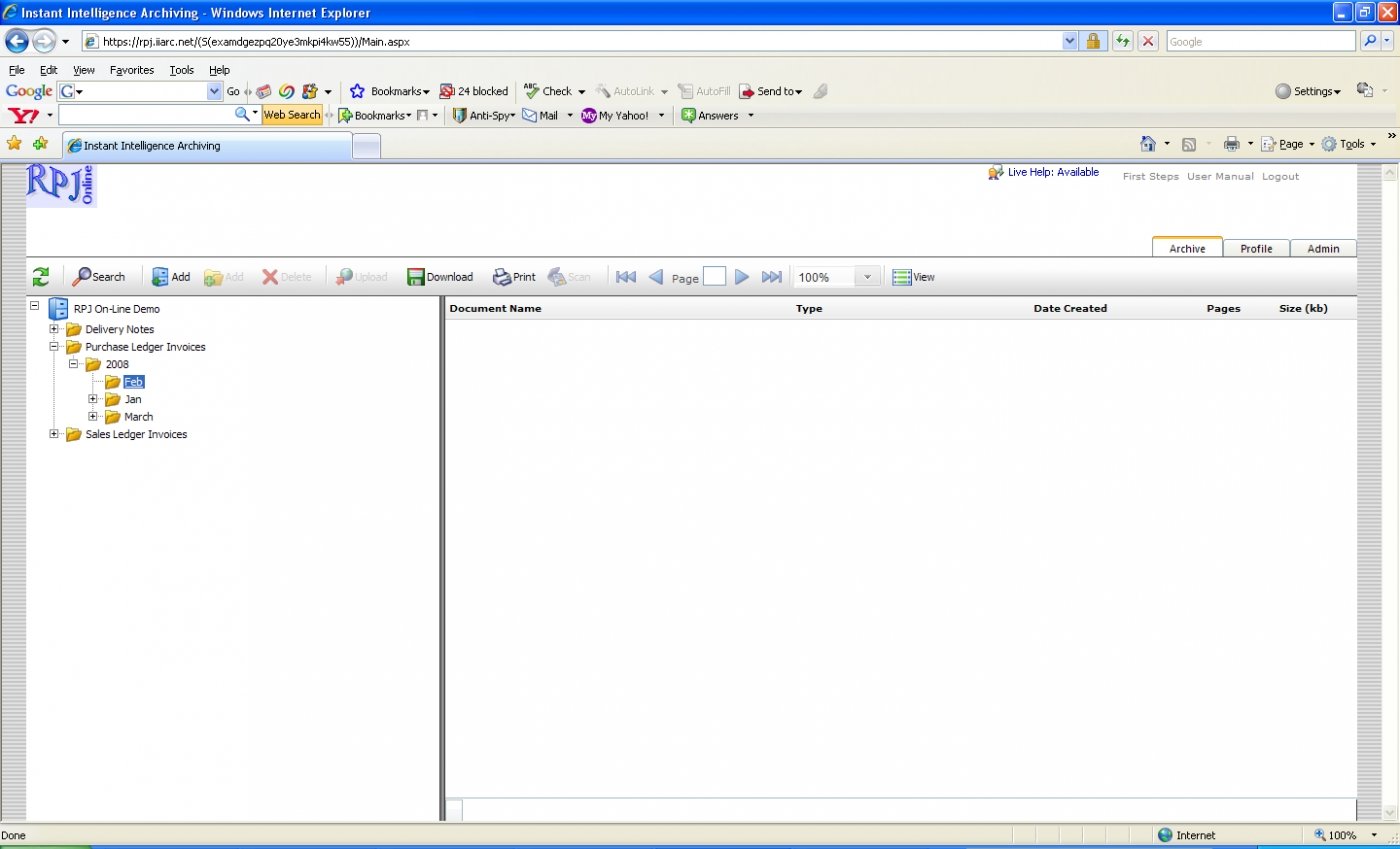Click the green Refresh icon in archive toolbar
The height and width of the screenshot is (849, 1400).
pyautogui.click(x=40, y=277)
